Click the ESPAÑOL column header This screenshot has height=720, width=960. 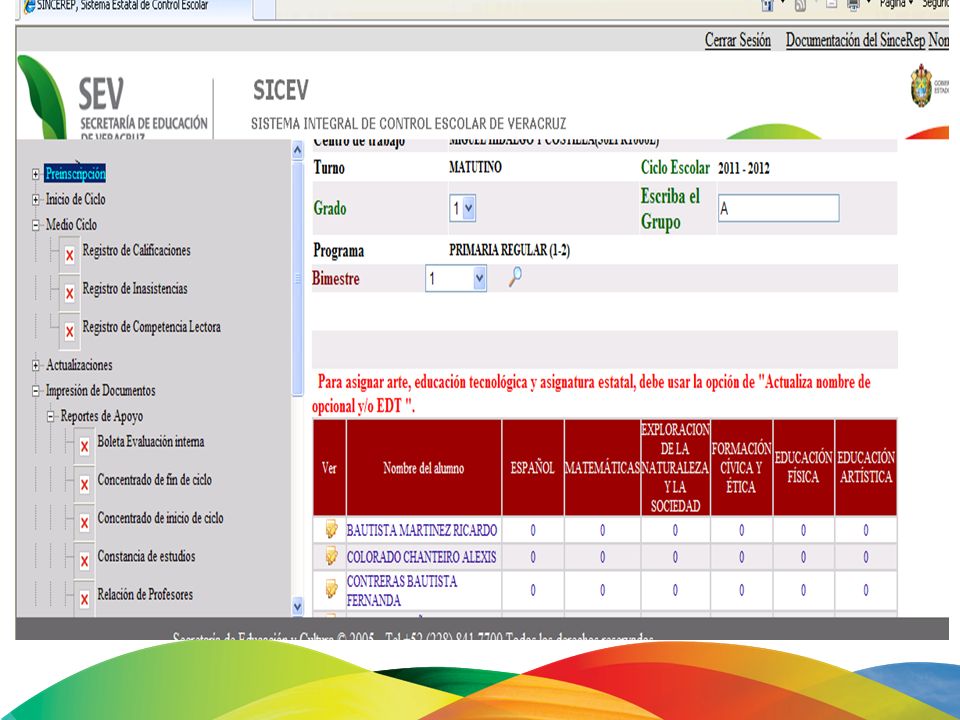point(533,468)
